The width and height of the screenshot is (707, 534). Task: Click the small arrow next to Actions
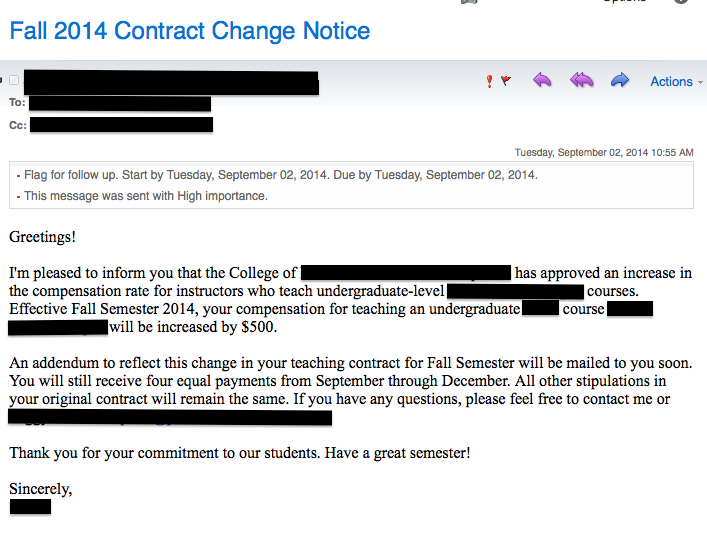point(699,82)
